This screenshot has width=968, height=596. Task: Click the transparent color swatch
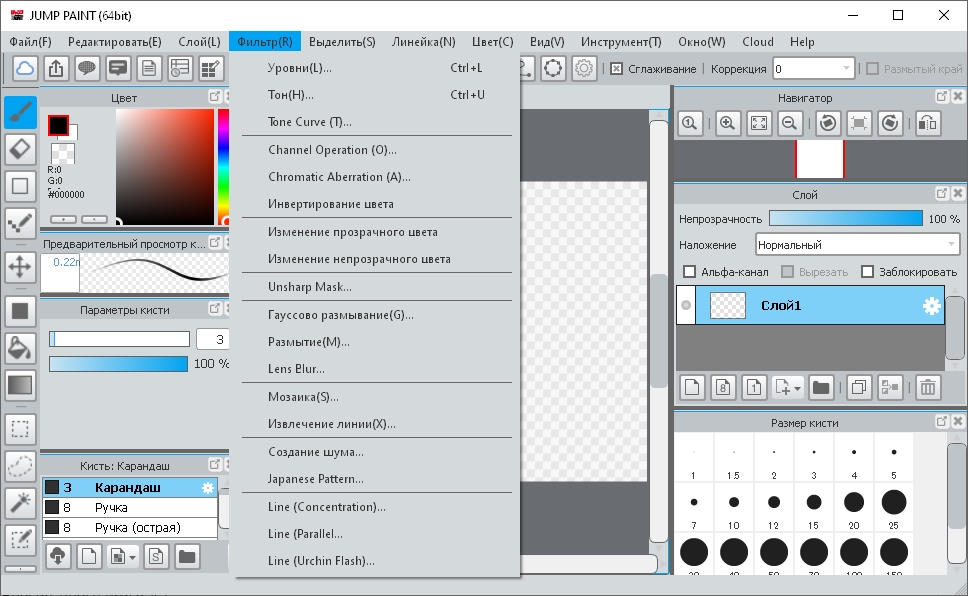[x=63, y=153]
